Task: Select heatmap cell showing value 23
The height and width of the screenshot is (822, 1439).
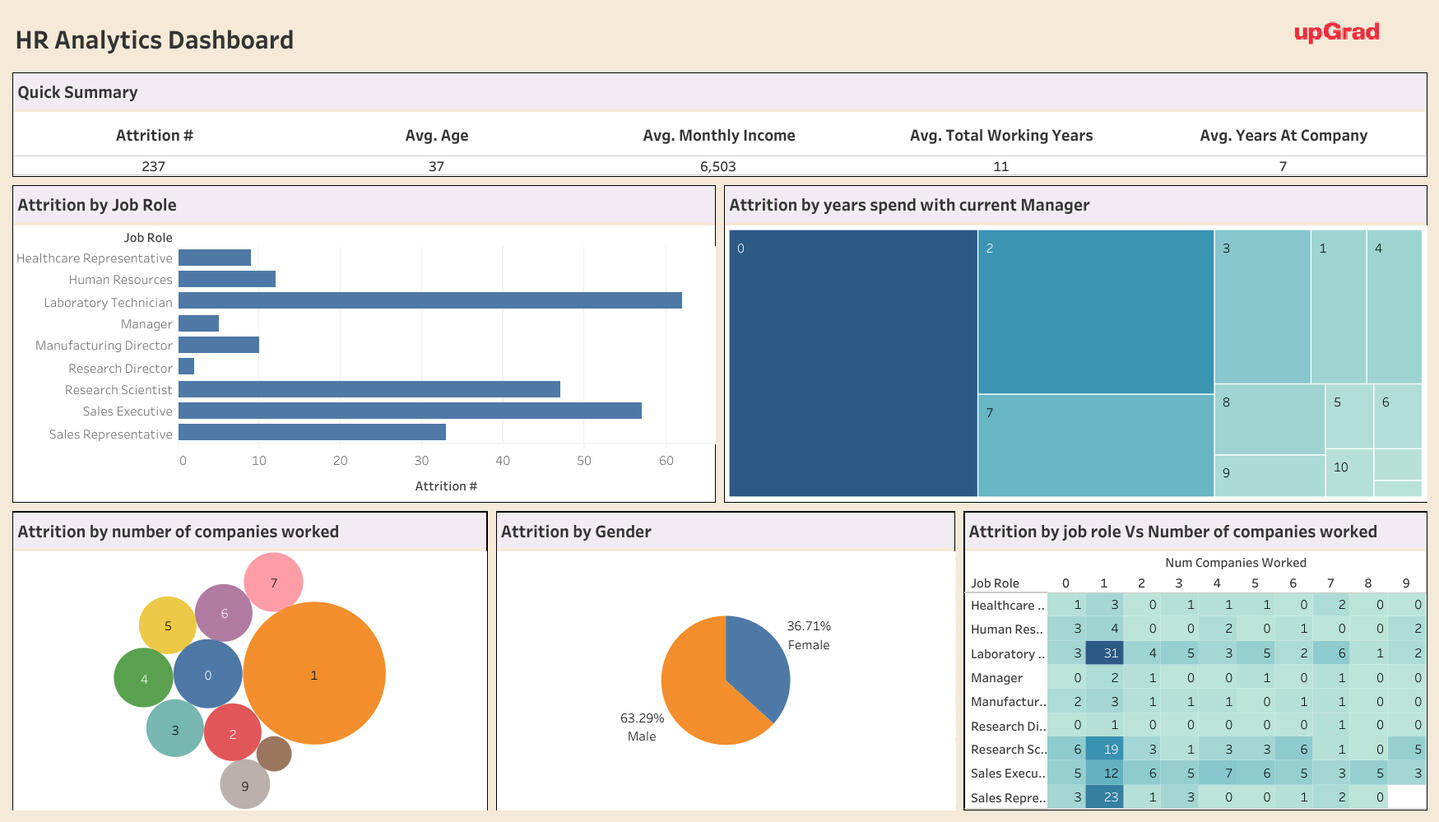Action: tap(1104, 798)
